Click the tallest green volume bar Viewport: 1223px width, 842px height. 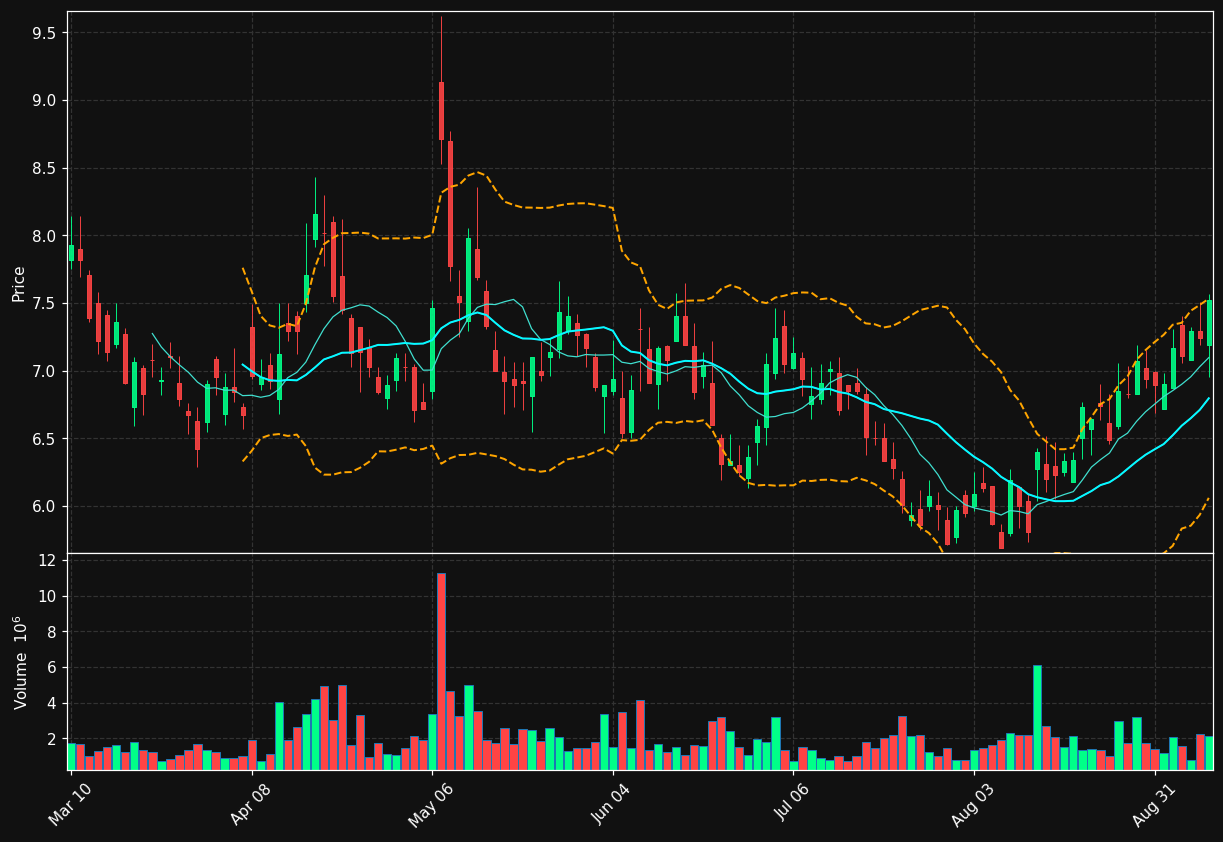pos(1037,717)
